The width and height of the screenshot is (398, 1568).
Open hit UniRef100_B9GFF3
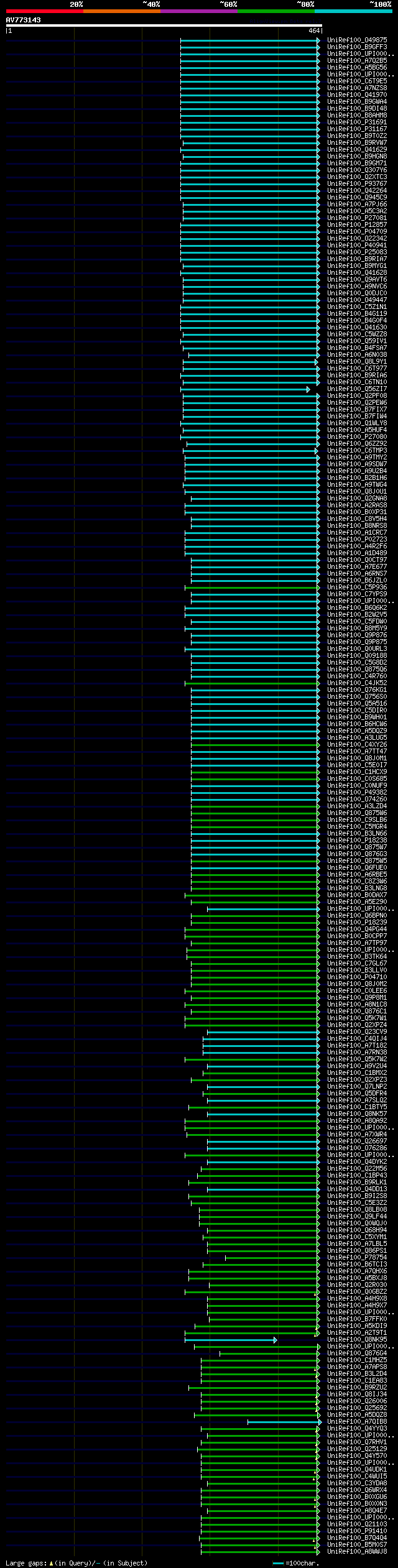tap(357, 47)
